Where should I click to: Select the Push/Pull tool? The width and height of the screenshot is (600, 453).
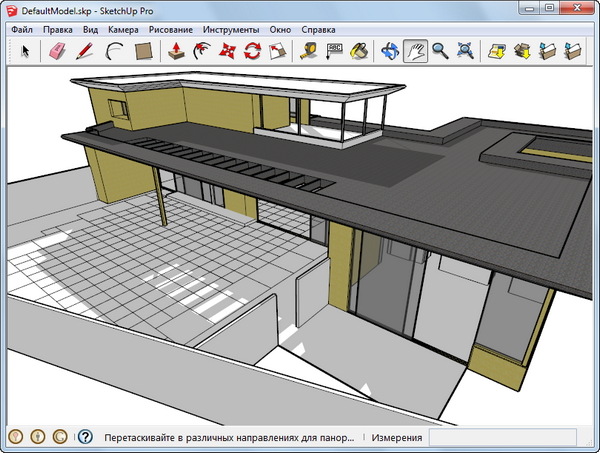tap(175, 52)
